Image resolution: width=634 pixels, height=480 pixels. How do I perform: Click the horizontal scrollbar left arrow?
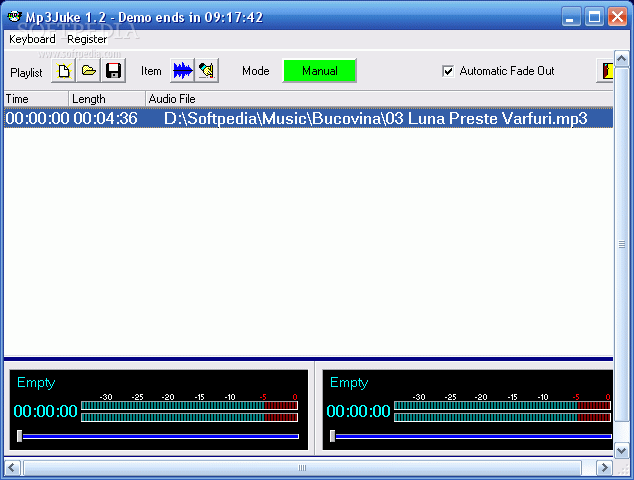tap(11, 468)
